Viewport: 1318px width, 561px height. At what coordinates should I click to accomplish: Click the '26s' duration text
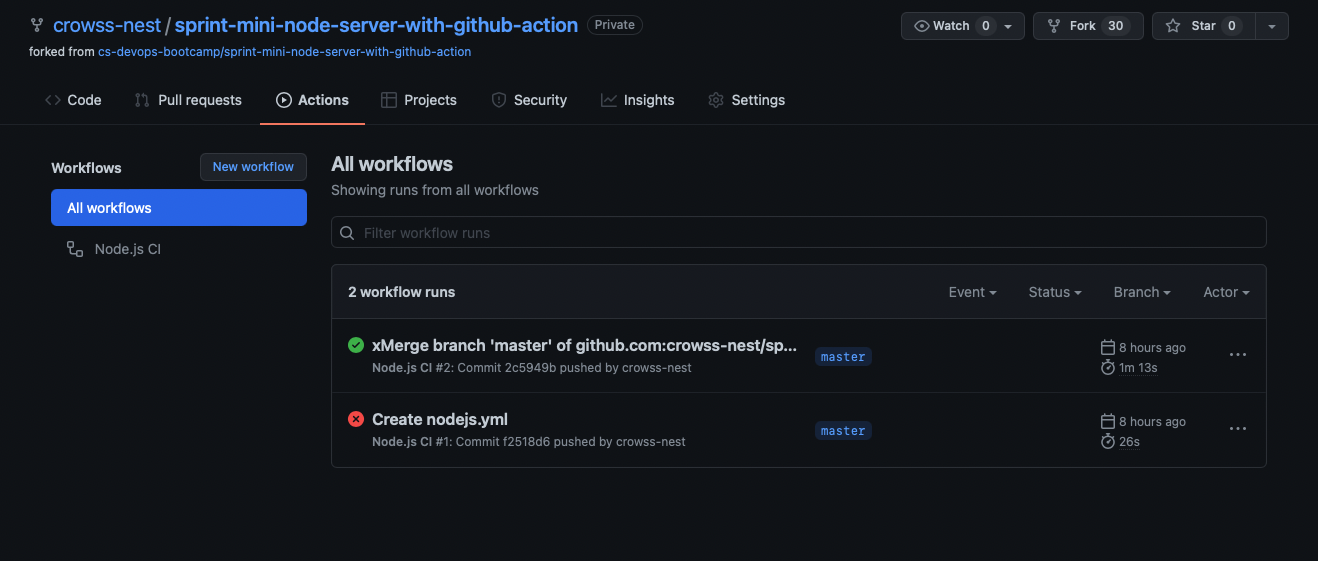1130,442
